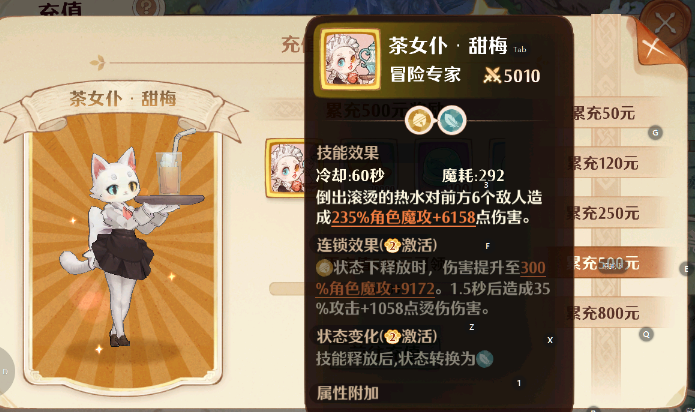Click the 茶女仆·甜梅 ribbon banner title
Image resolution: width=695 pixels, height=412 pixels.
click(123, 98)
